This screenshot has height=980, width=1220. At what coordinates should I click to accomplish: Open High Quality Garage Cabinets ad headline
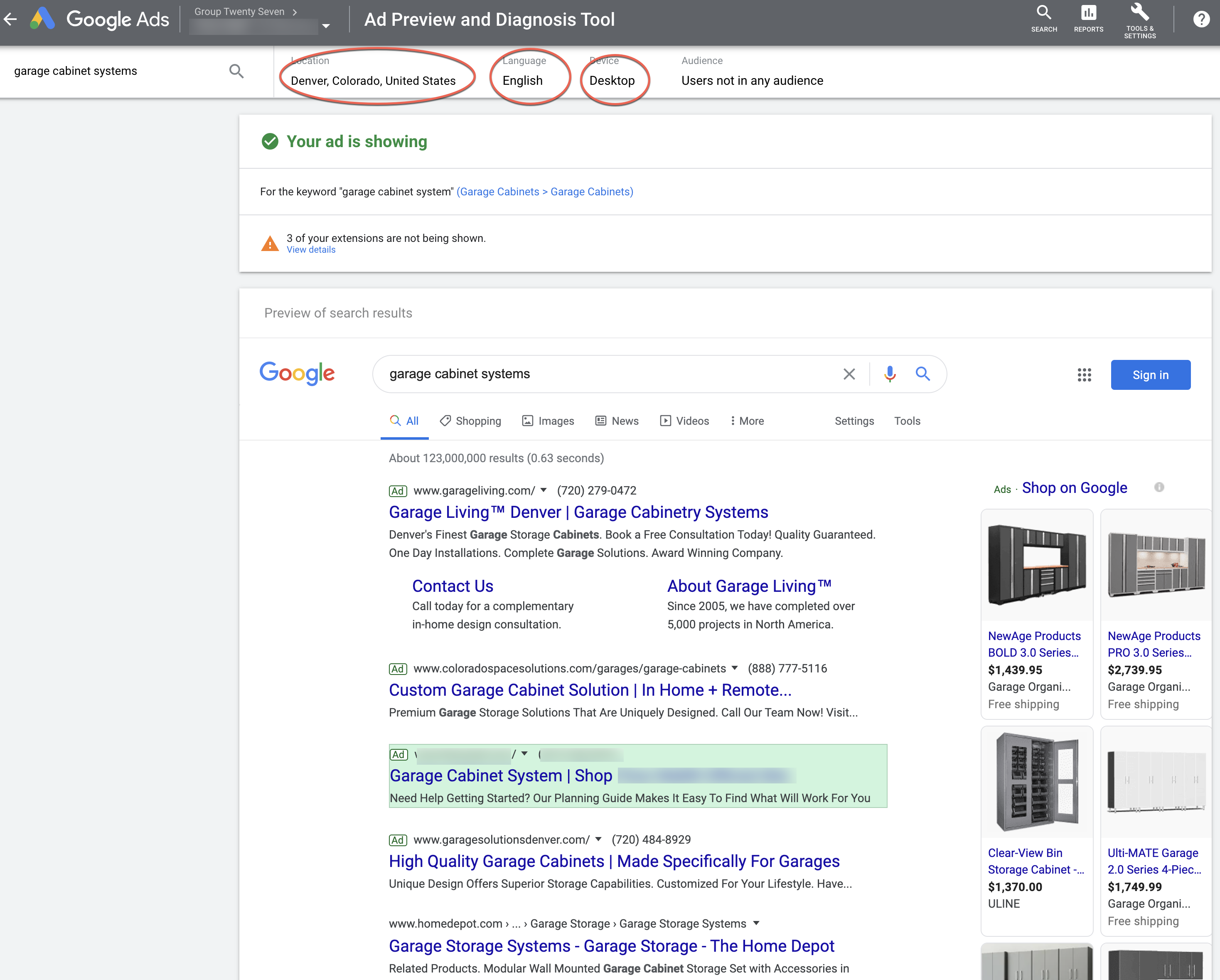[614, 861]
